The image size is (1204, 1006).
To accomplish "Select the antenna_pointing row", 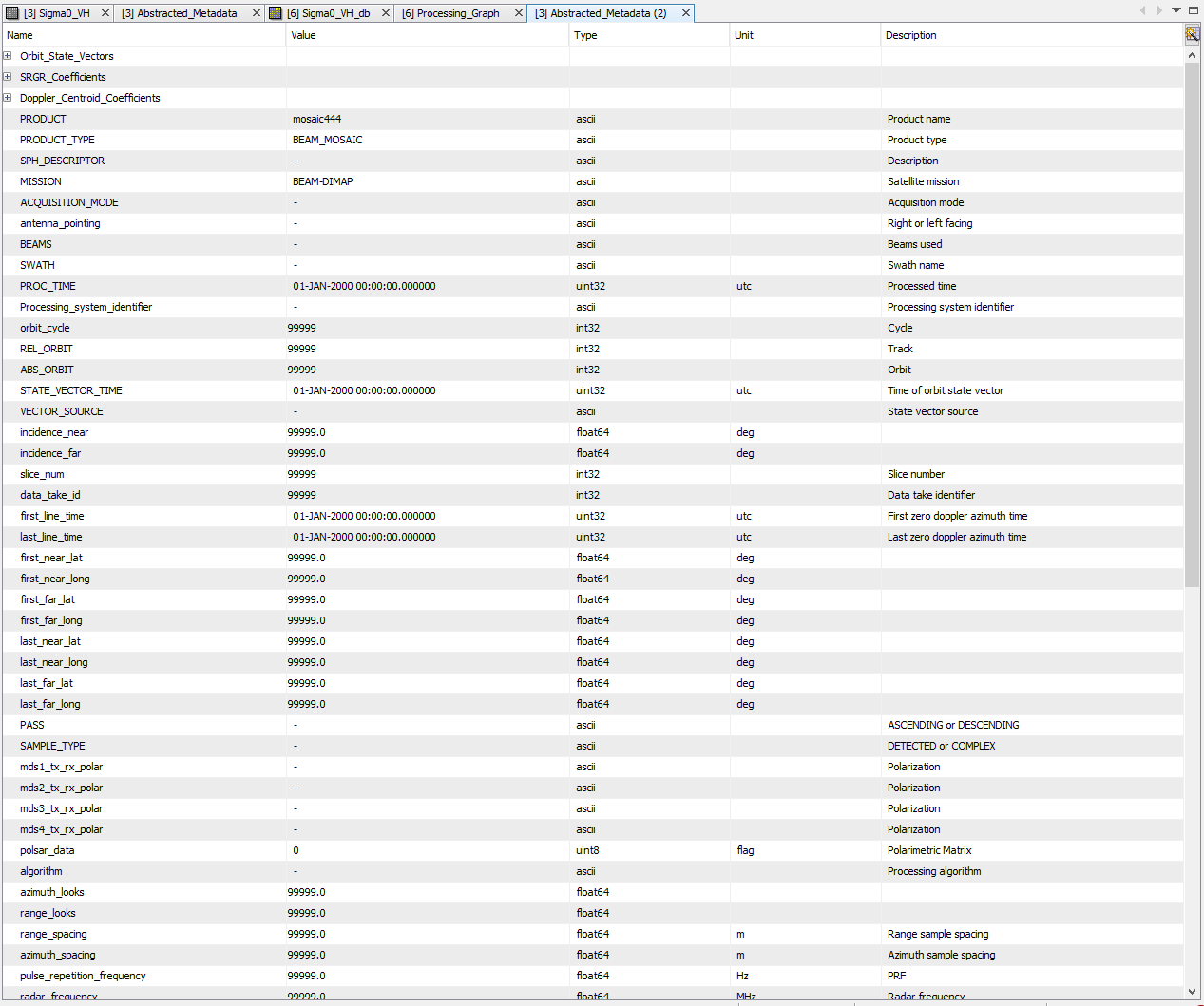I will tap(592, 223).
